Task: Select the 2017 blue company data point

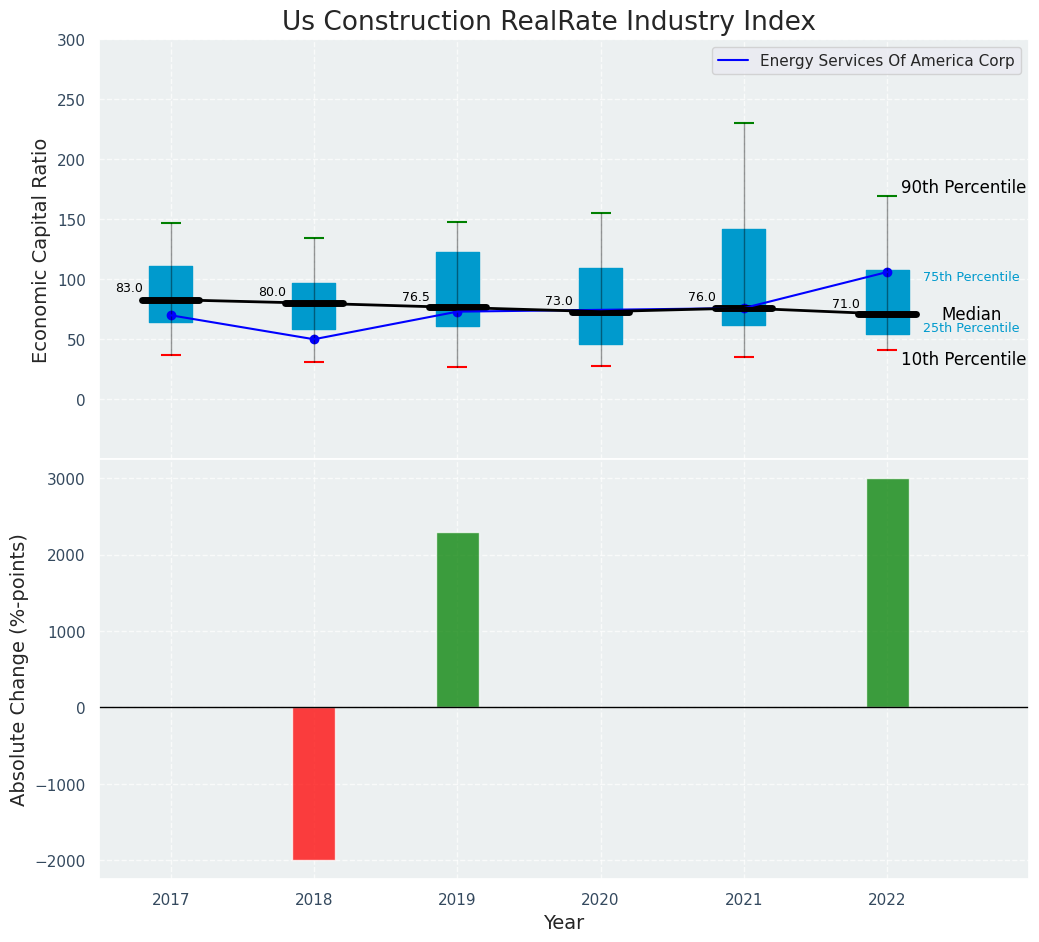Action: (171, 315)
